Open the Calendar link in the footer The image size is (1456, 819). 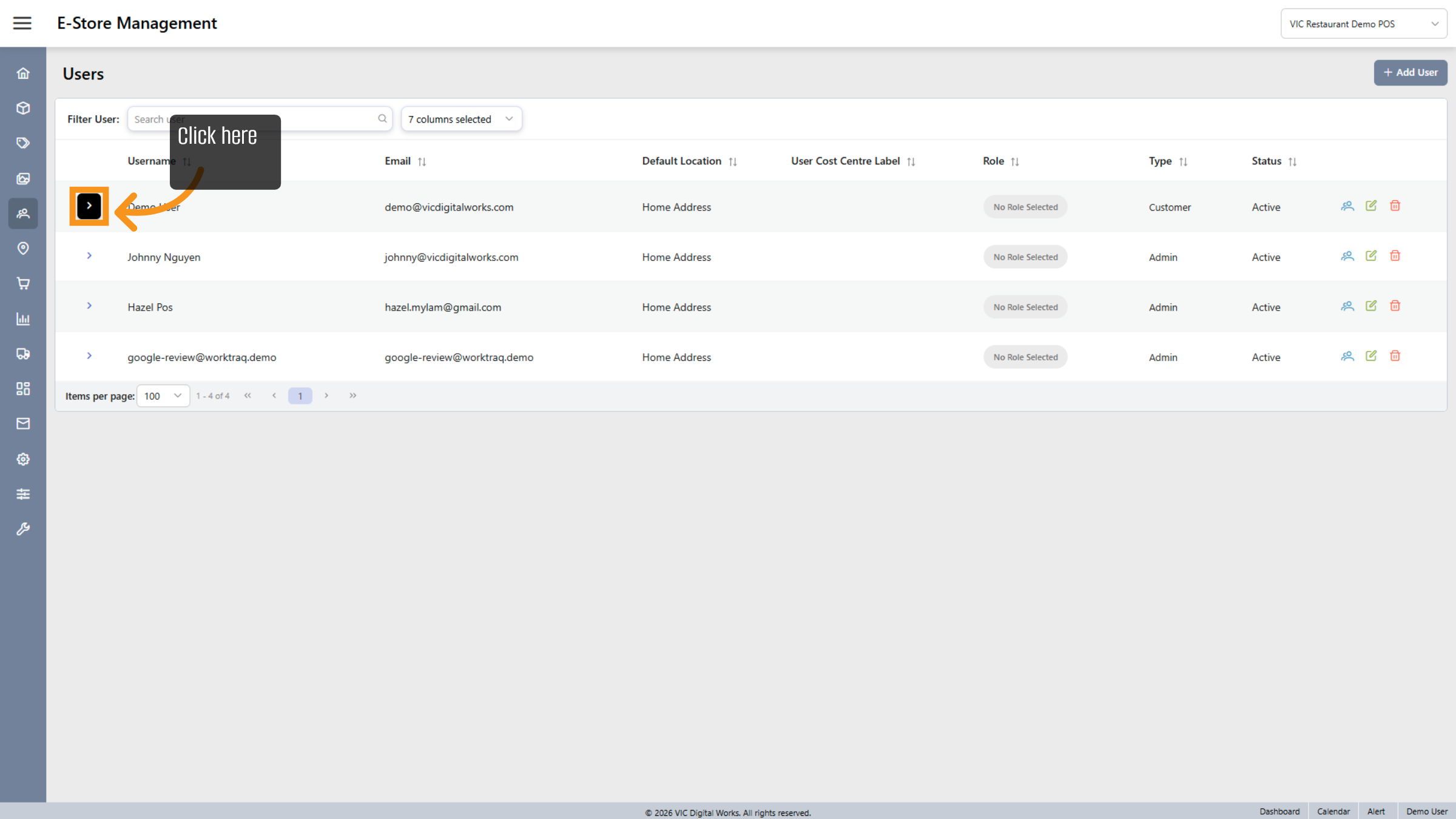coord(1333,811)
